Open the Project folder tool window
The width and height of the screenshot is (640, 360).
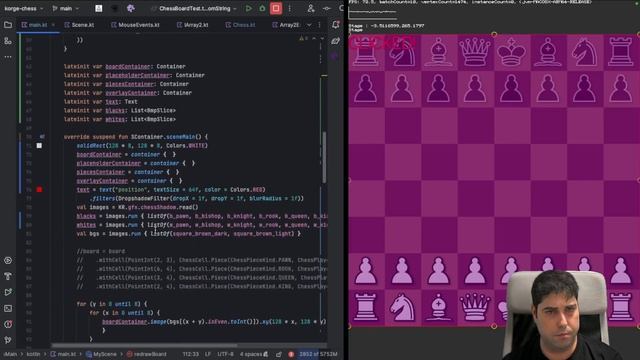(x=8, y=25)
